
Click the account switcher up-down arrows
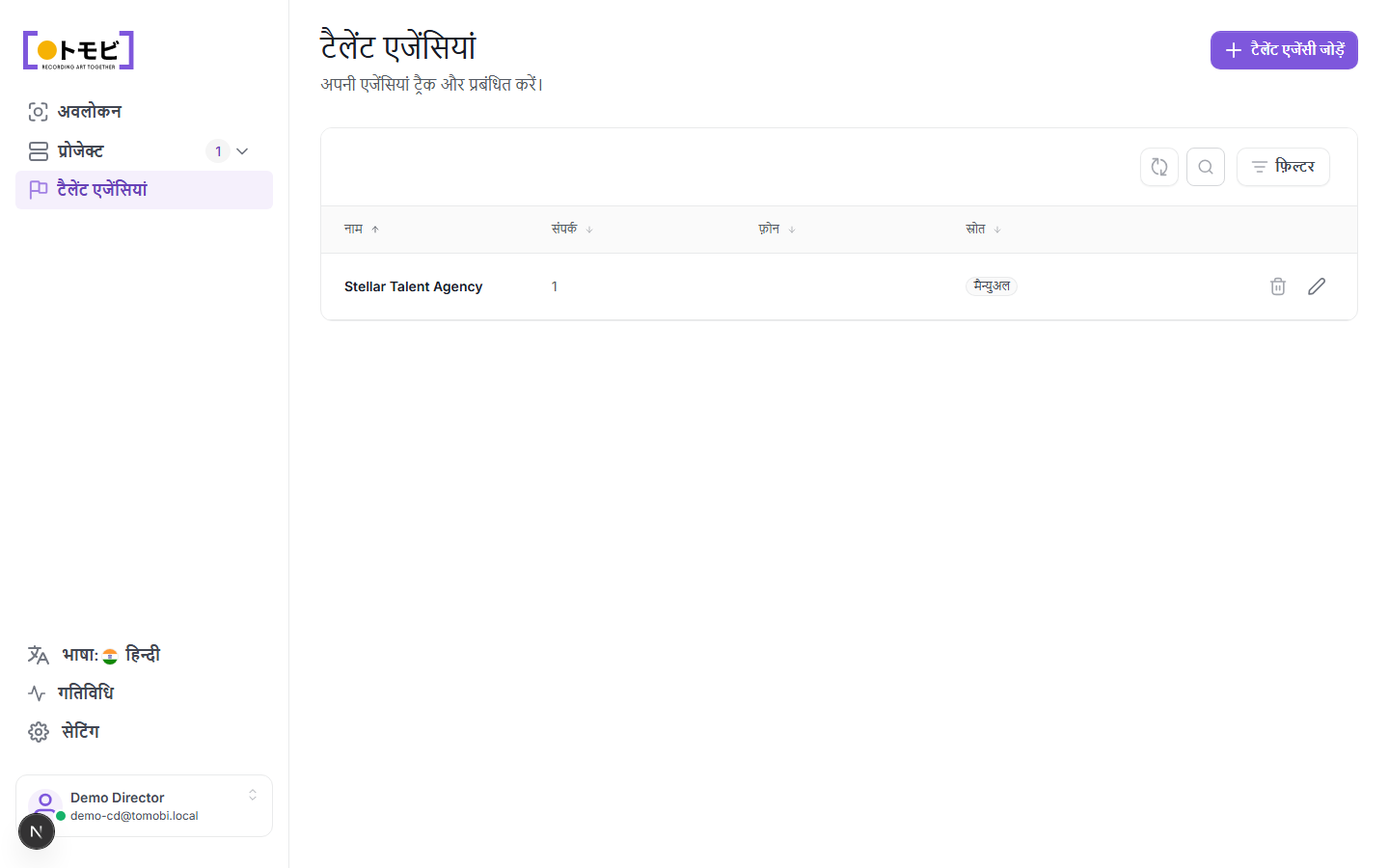pos(253,795)
